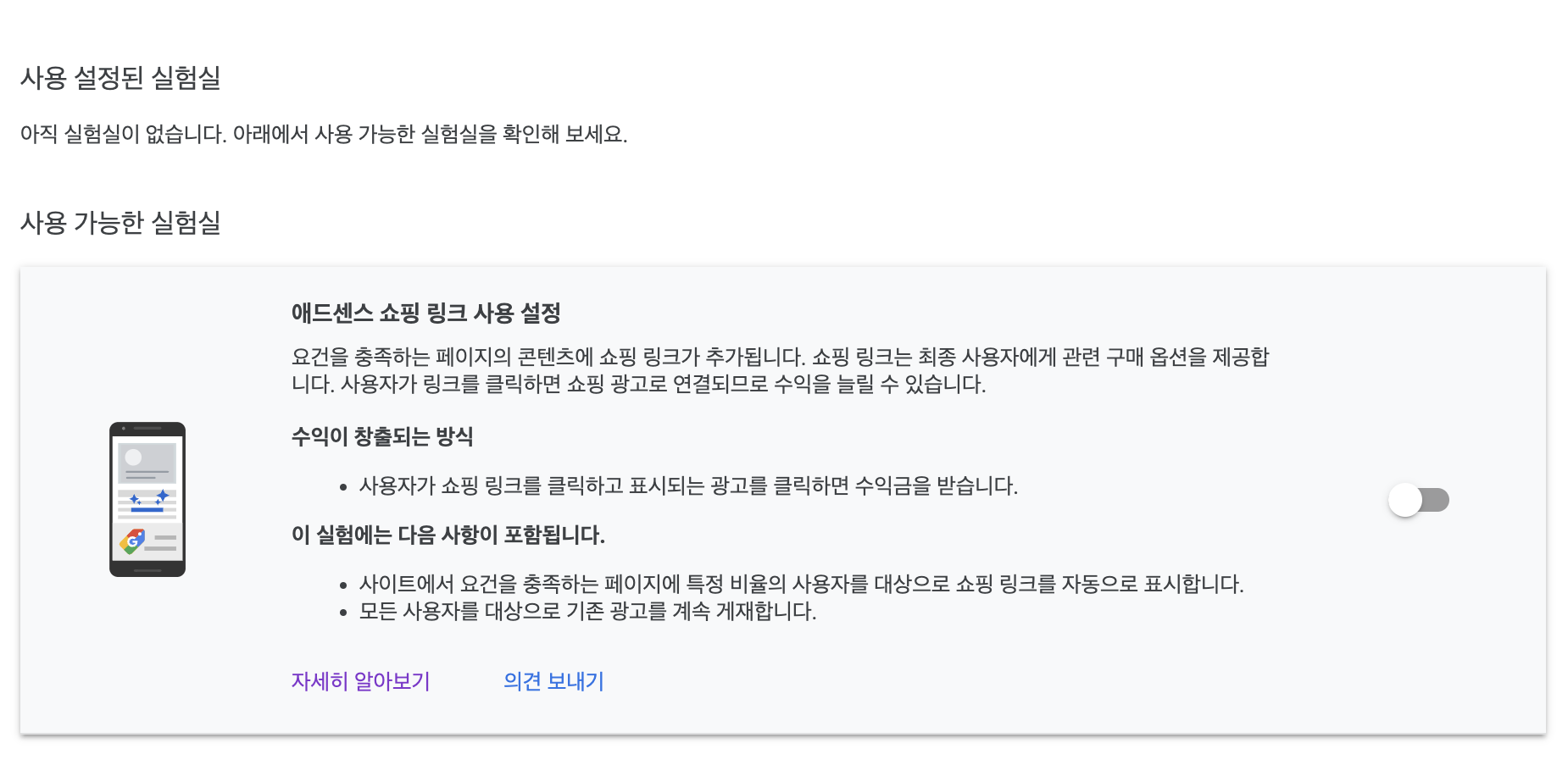Select the 사용 가능한 실험실 section heading
The width and height of the screenshot is (1568, 771).
point(120,223)
